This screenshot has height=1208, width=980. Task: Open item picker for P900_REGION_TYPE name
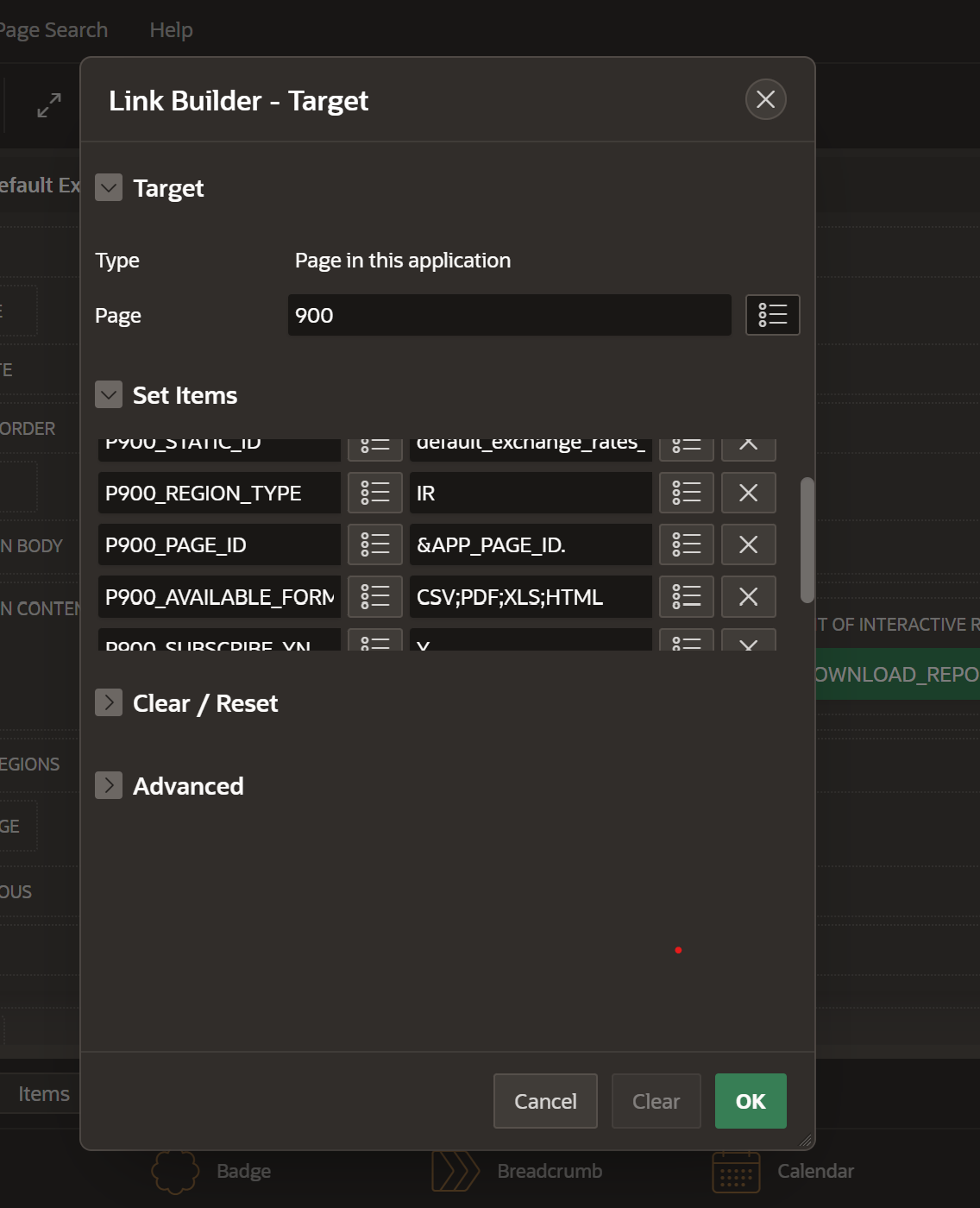(374, 493)
